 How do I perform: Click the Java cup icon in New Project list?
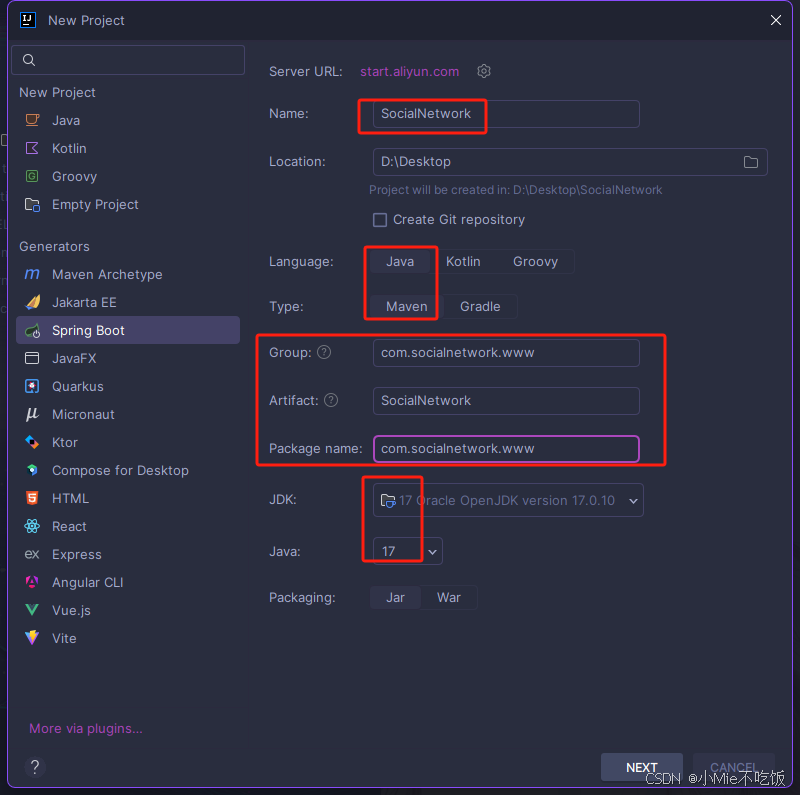click(x=32, y=120)
